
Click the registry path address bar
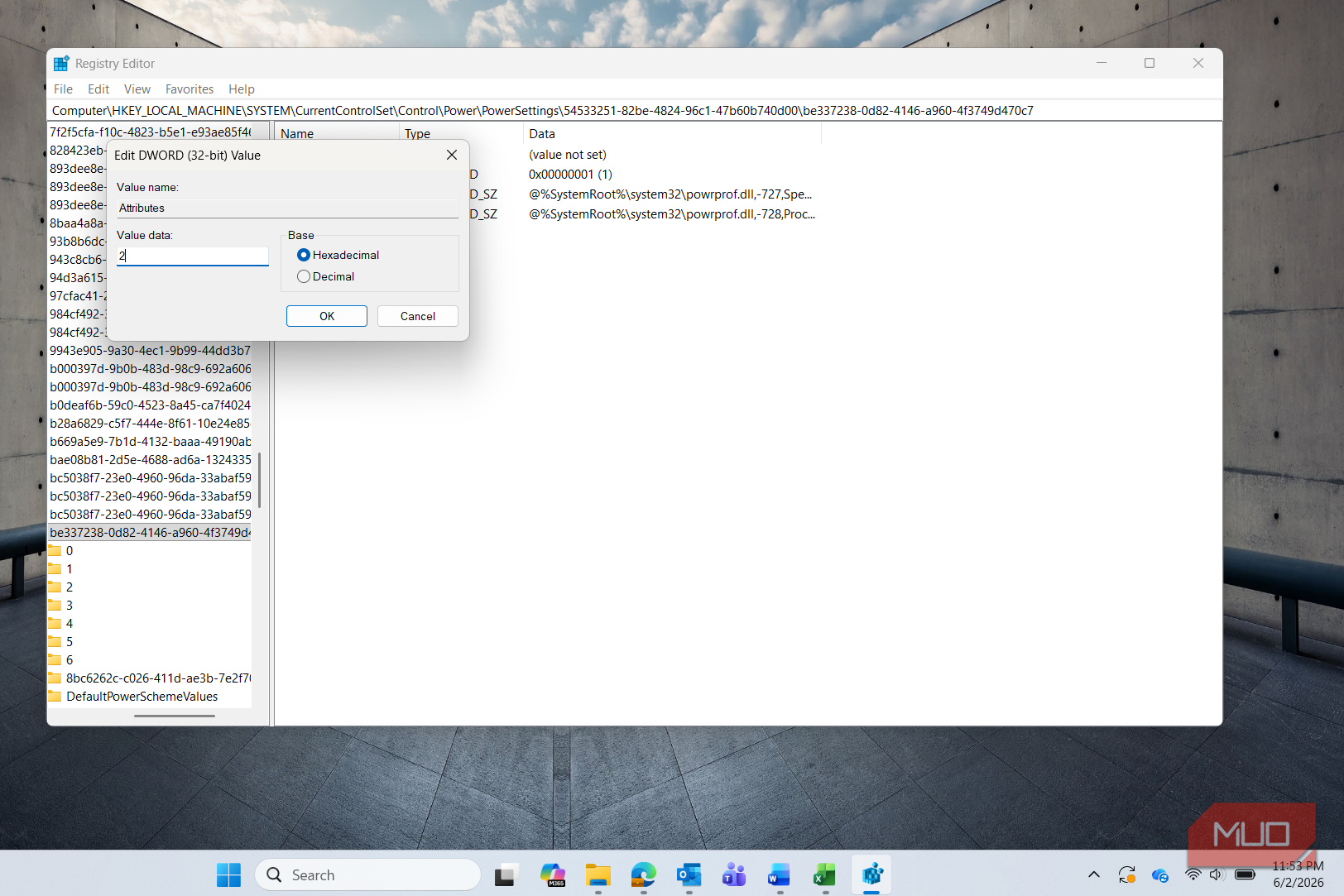(x=635, y=111)
